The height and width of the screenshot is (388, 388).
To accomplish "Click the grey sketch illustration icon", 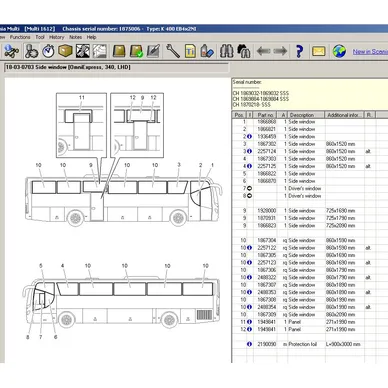I will [99, 51].
